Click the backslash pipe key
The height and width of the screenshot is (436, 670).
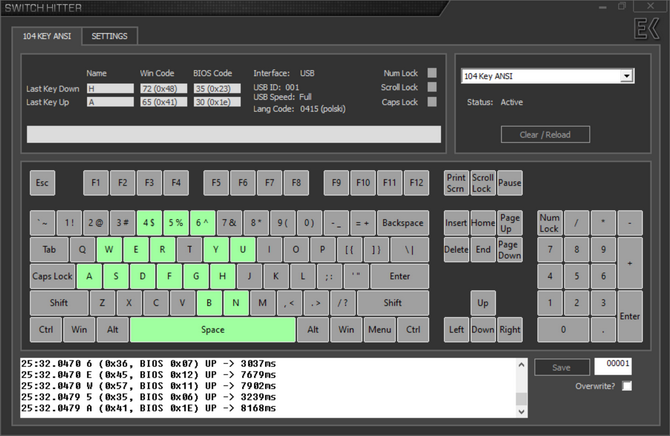point(409,250)
